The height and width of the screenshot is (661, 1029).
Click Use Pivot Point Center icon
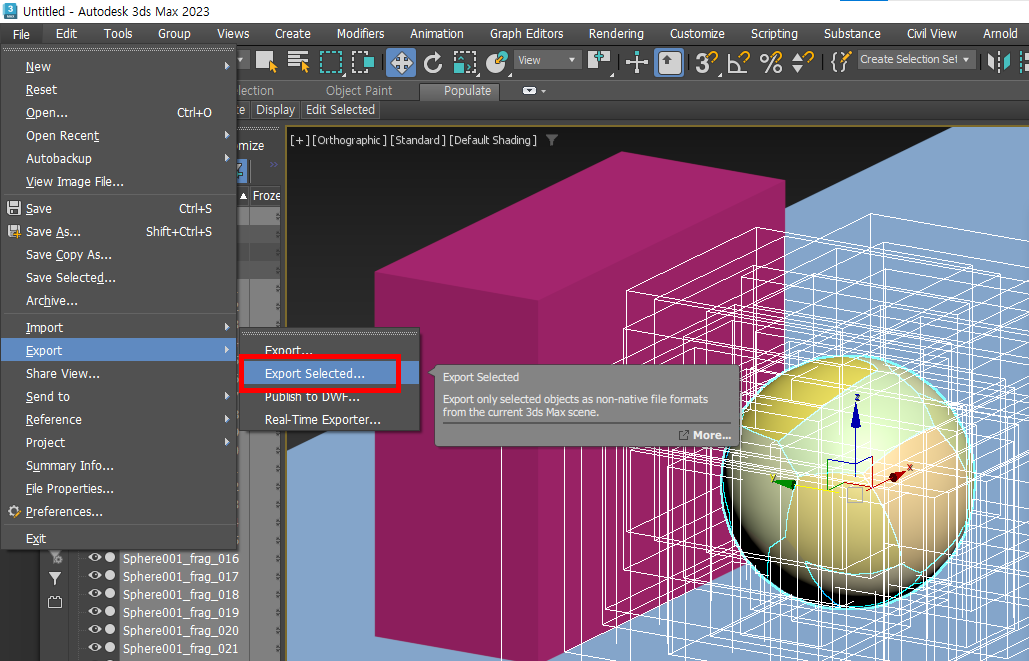599,62
